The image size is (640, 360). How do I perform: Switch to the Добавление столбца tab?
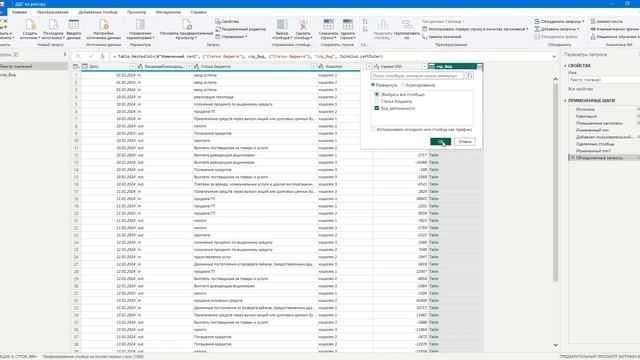click(x=98, y=12)
